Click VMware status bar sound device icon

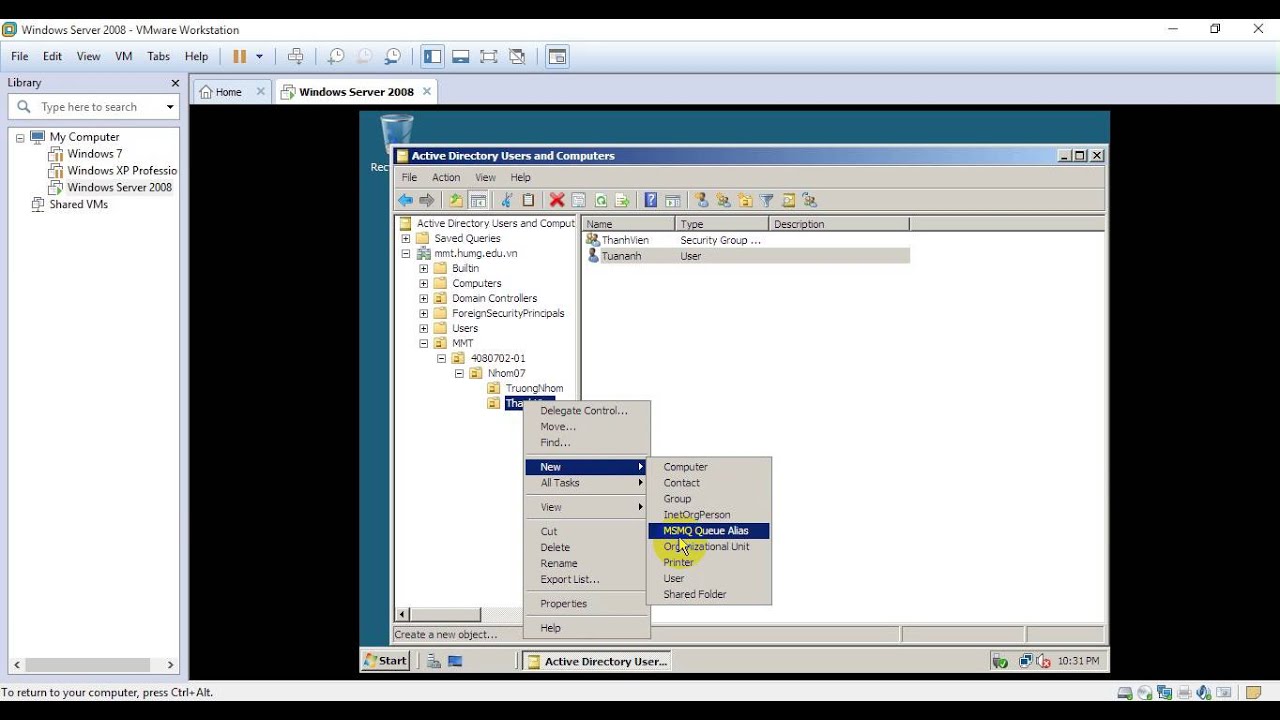click(x=1204, y=693)
